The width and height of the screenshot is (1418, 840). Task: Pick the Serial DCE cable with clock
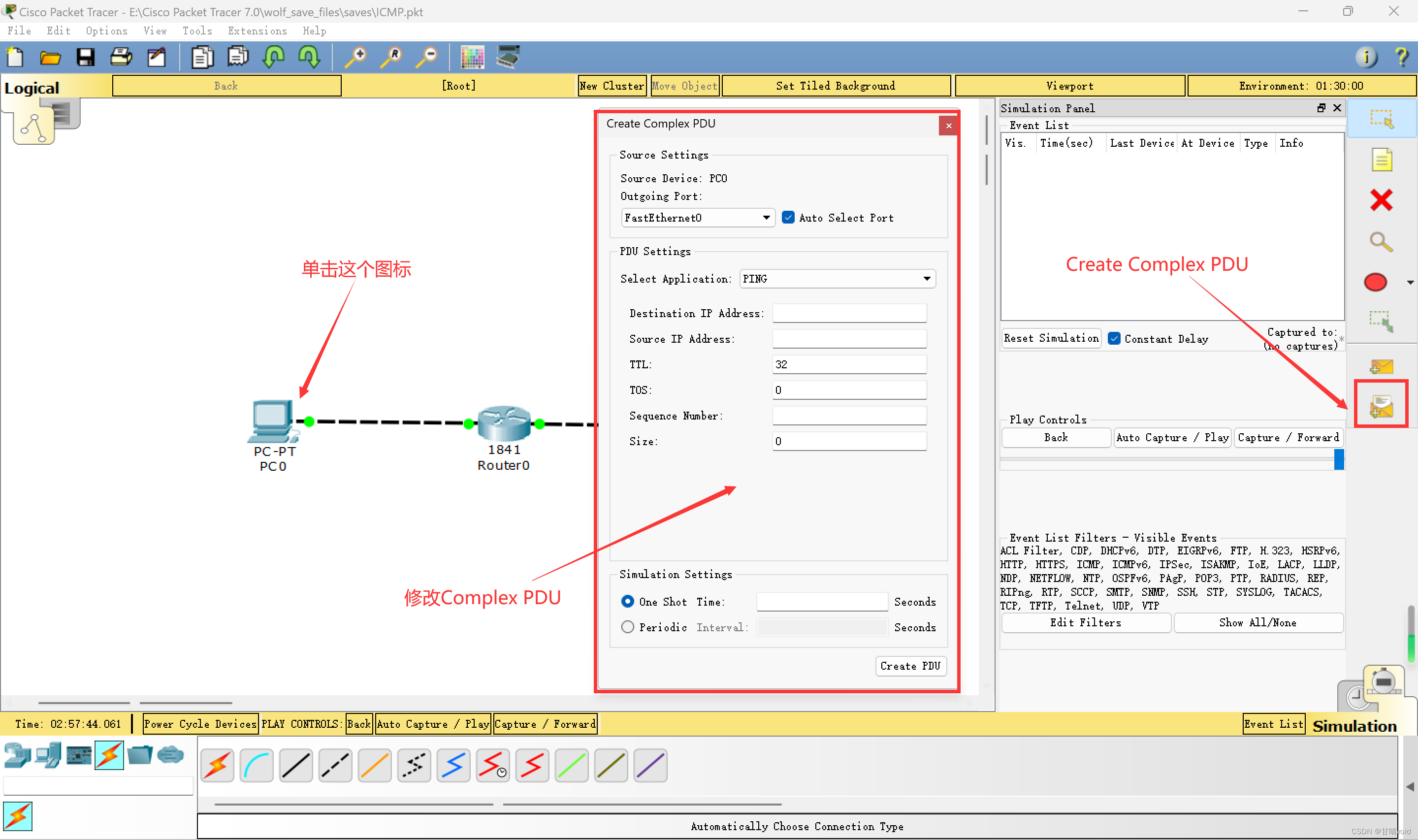point(493,766)
